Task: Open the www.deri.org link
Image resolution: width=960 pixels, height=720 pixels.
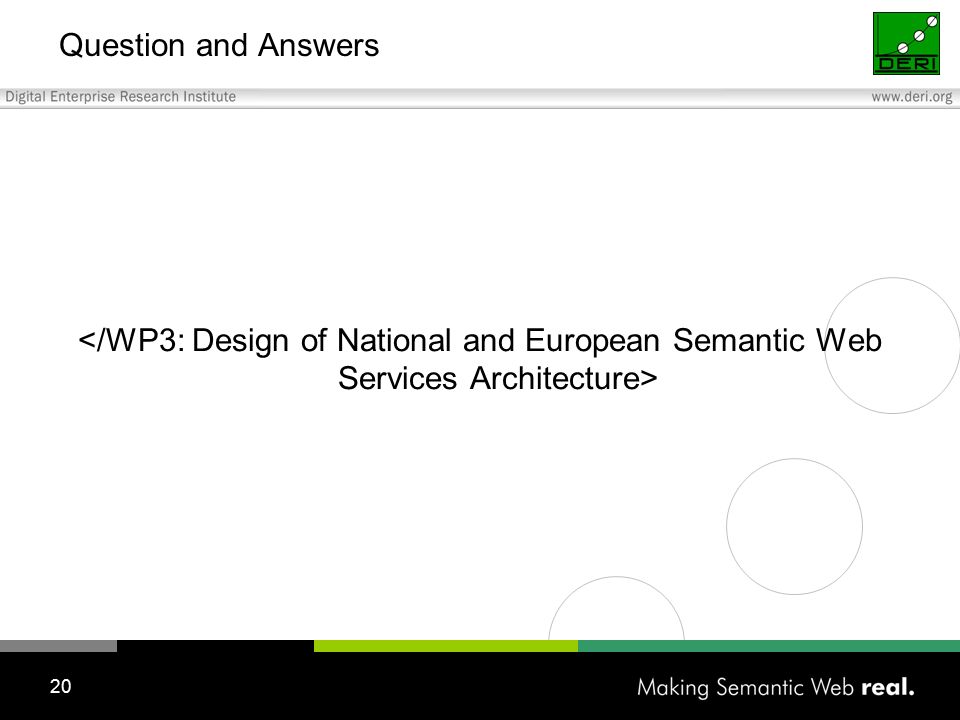Action: coord(912,97)
